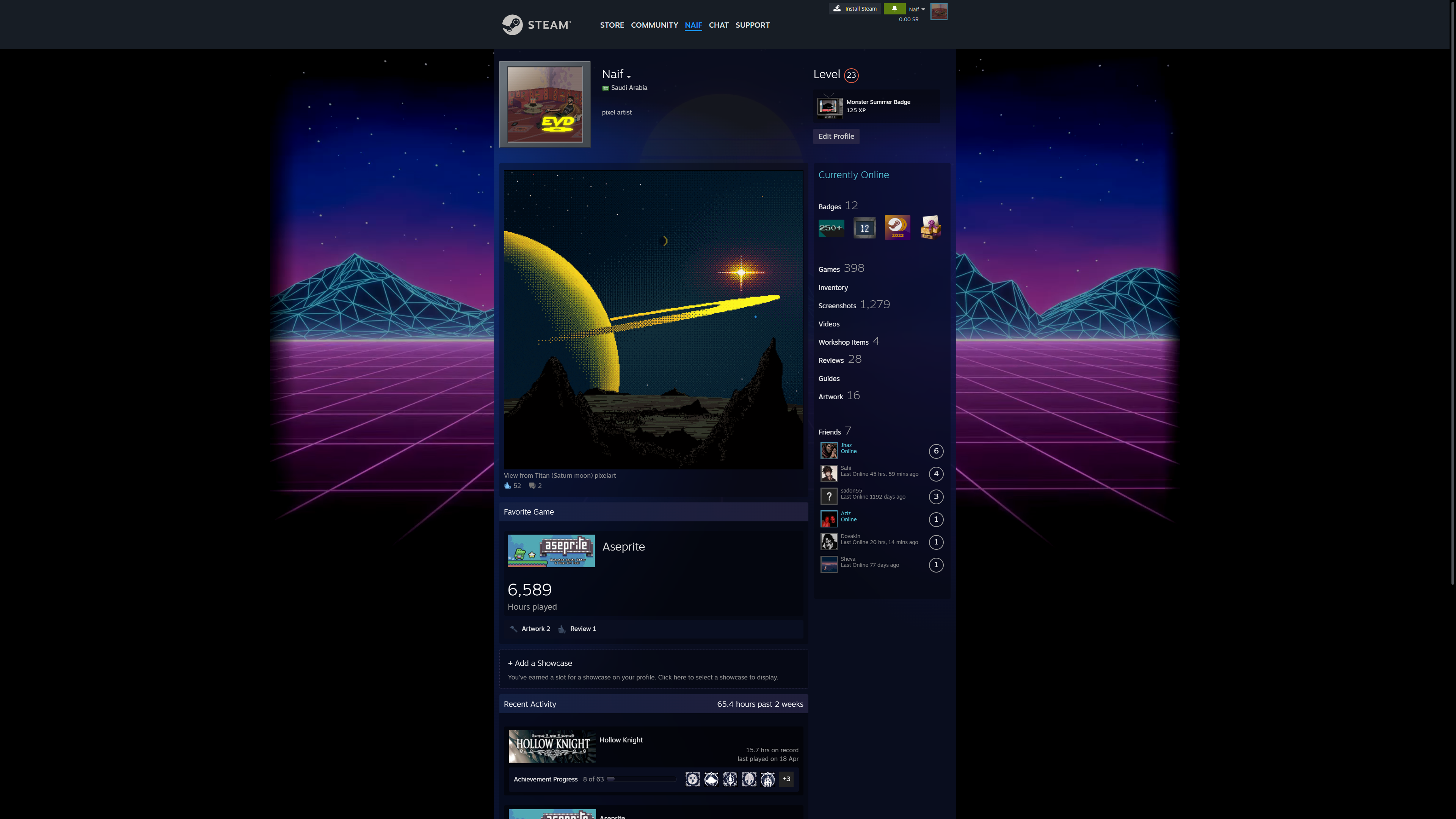This screenshot has width=1456, height=819.
Task: Click Dovakin's friend avatar
Action: (x=828, y=541)
